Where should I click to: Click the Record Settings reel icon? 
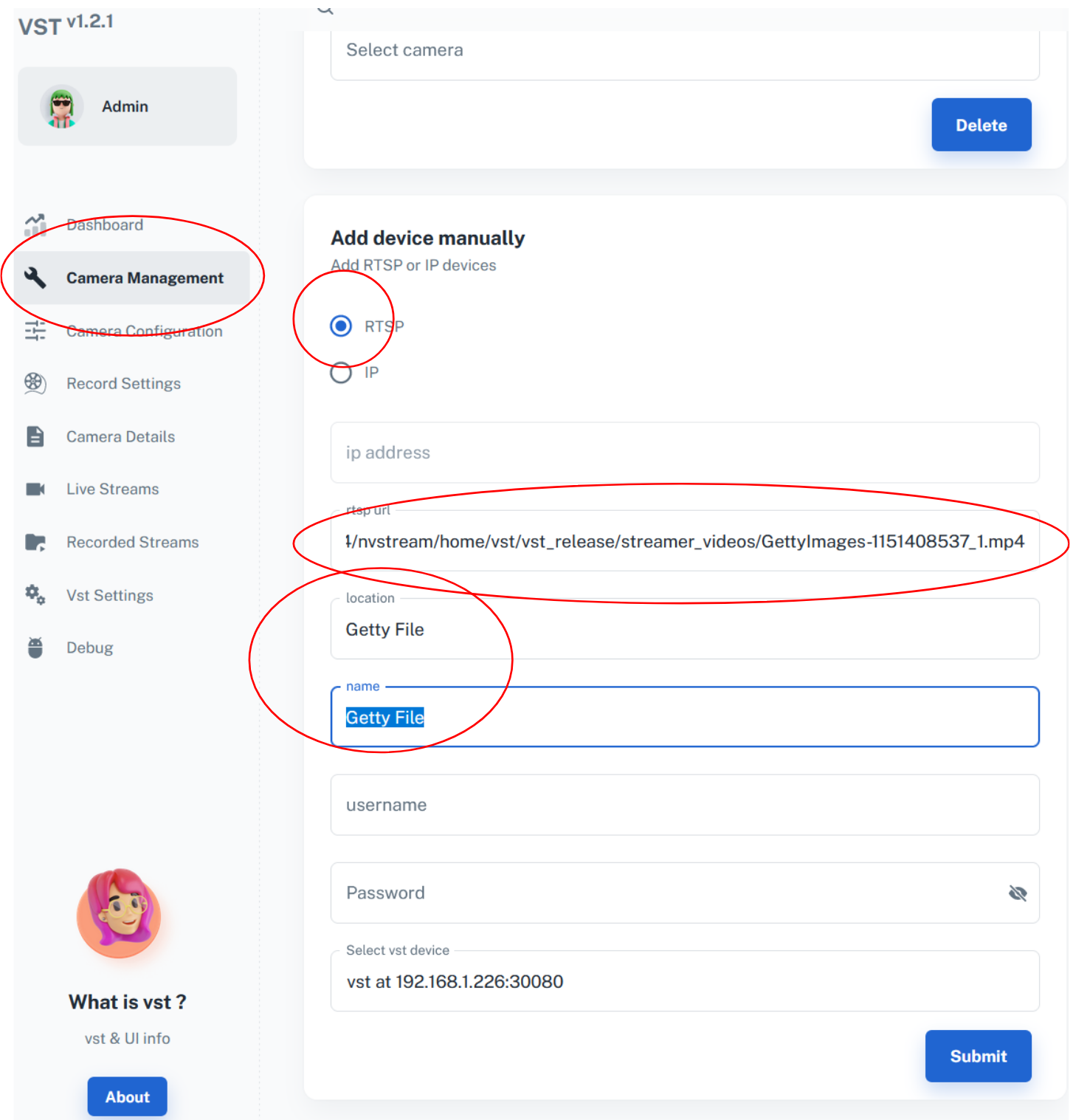point(35,383)
